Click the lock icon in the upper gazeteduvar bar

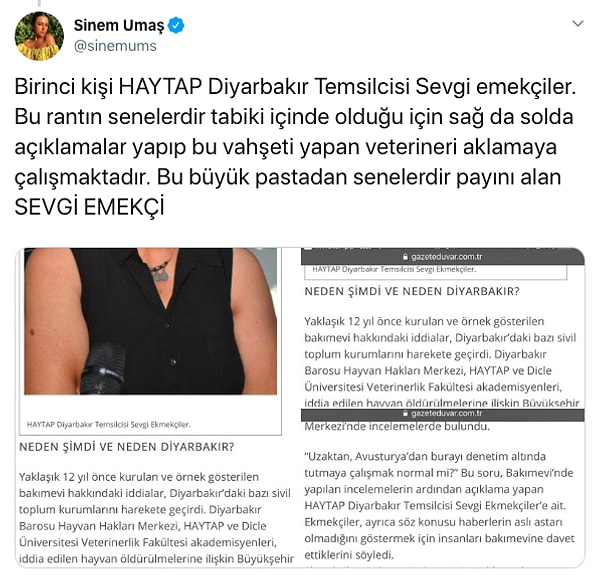tap(406, 257)
